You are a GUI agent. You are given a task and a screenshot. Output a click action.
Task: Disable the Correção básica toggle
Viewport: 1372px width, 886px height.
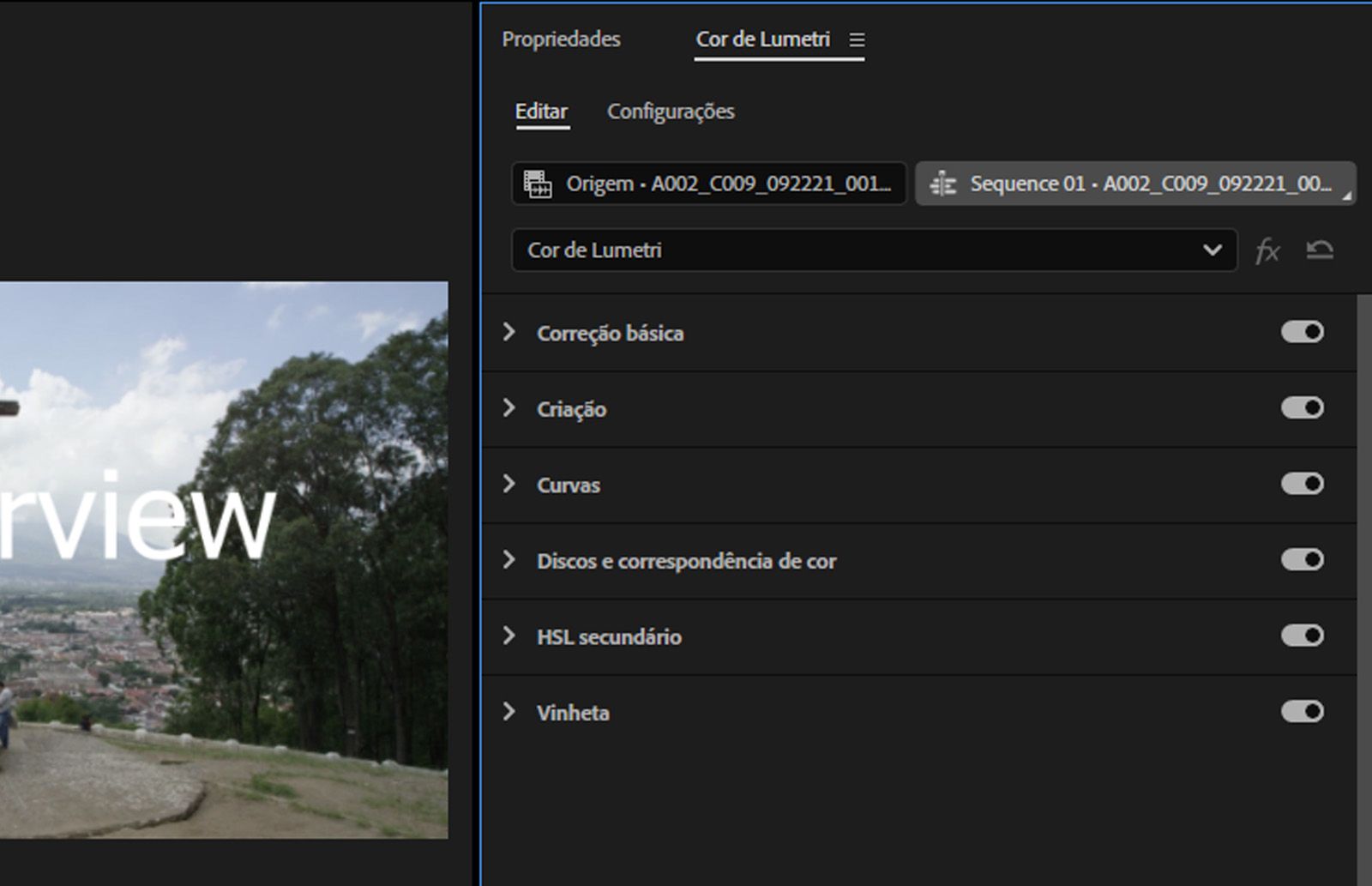click(1303, 332)
